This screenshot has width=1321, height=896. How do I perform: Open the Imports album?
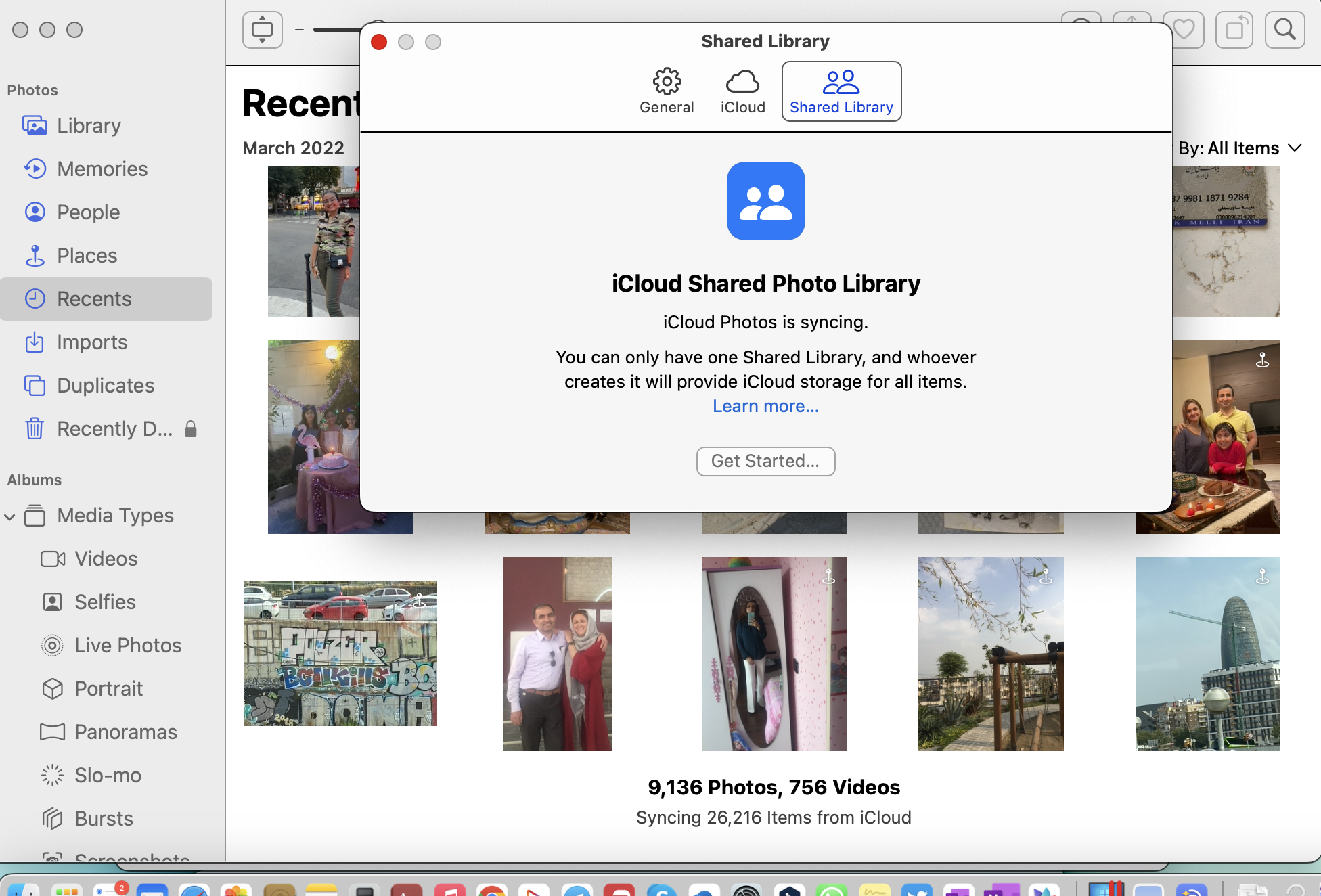(91, 342)
